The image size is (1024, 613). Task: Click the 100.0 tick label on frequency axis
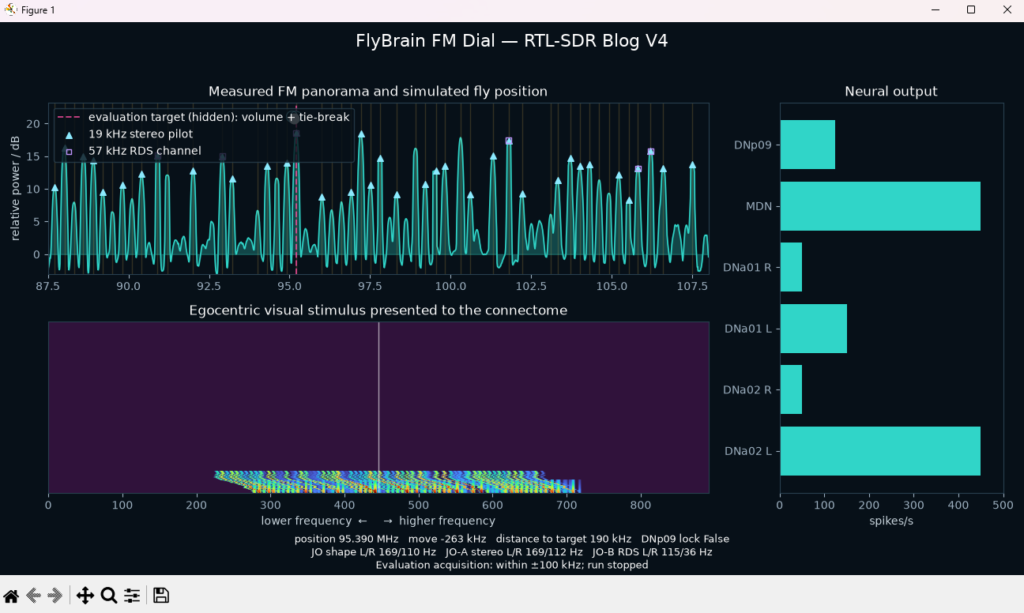pos(451,286)
